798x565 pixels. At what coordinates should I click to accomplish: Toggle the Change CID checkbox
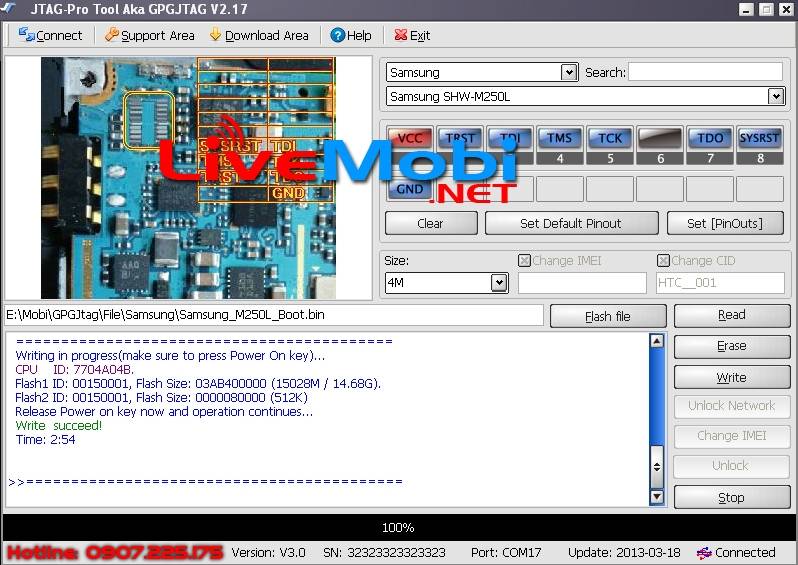pyautogui.click(x=663, y=261)
